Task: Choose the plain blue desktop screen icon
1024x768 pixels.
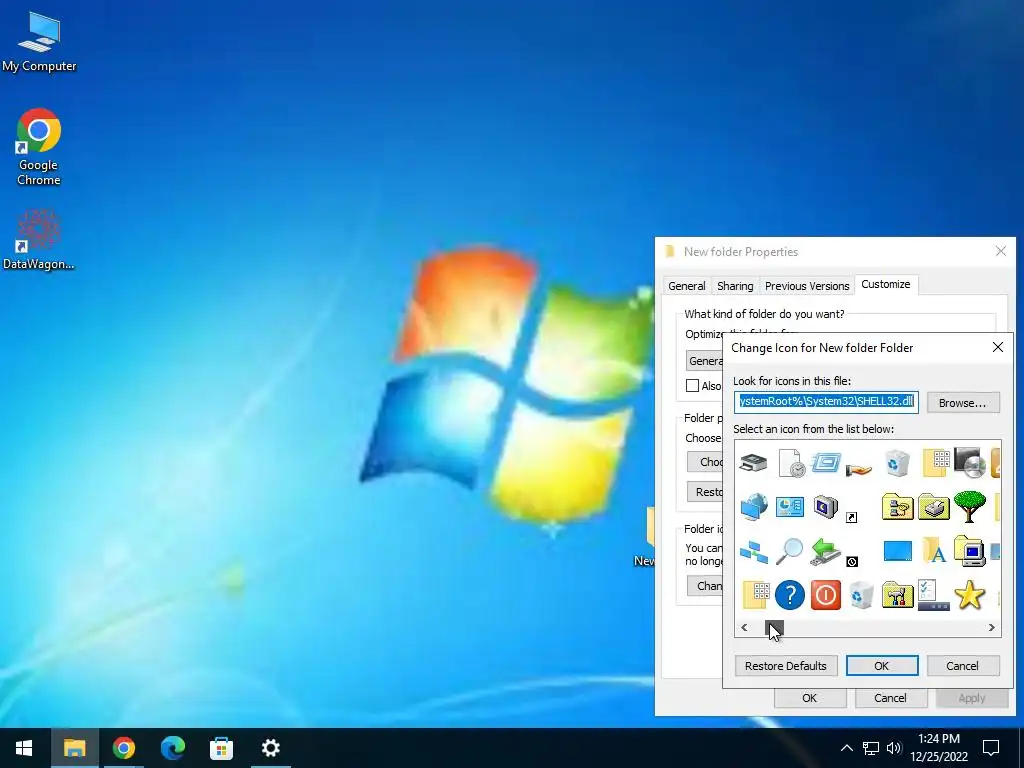Action: pos(897,551)
